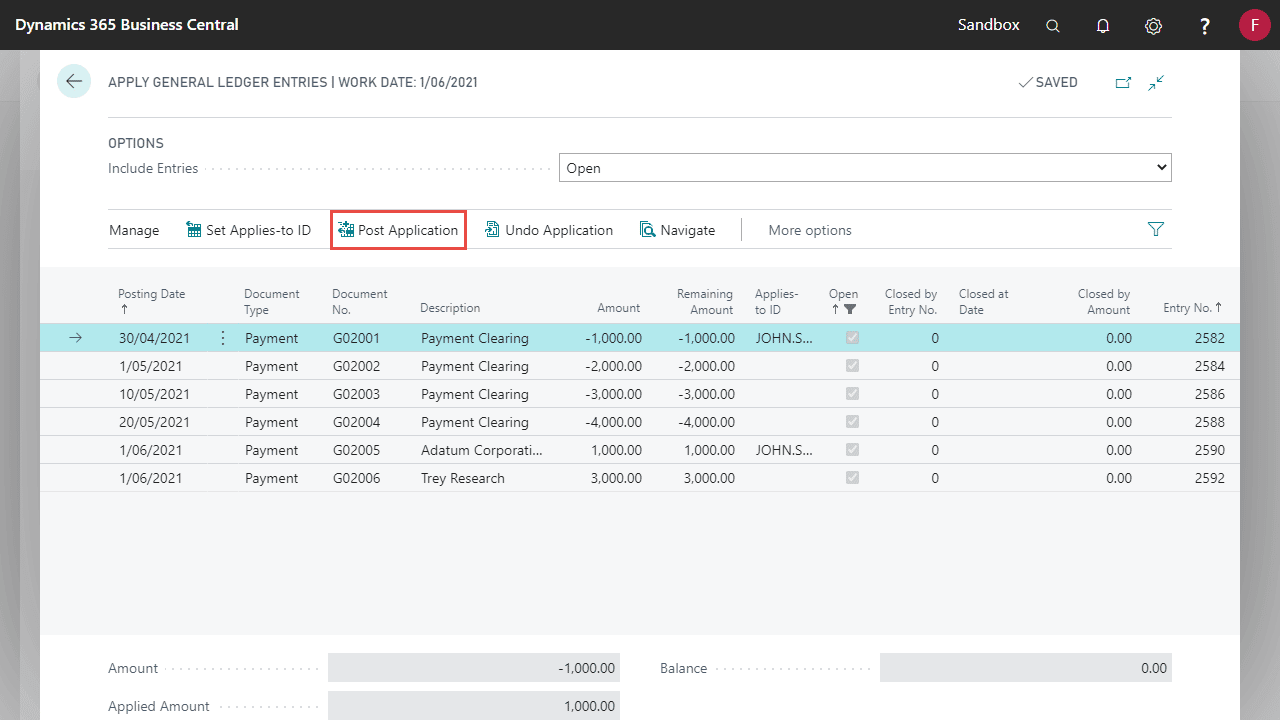Show row options for the G02001 entry

point(222,338)
